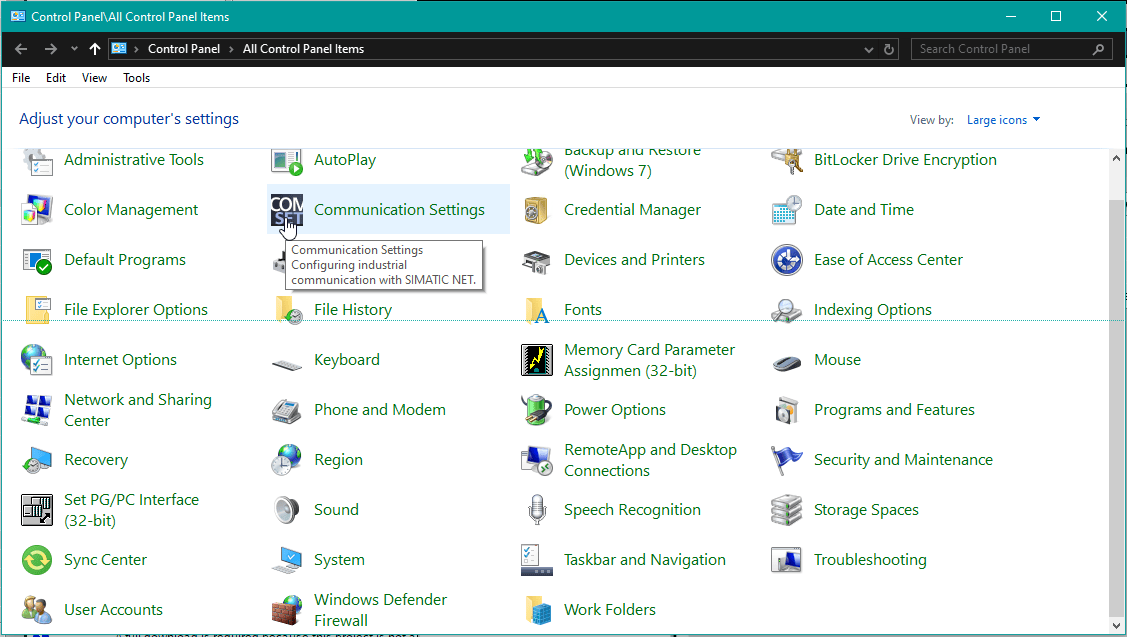Open the Communication Settings COM SET icon
The image size is (1127, 637).
pos(287,210)
